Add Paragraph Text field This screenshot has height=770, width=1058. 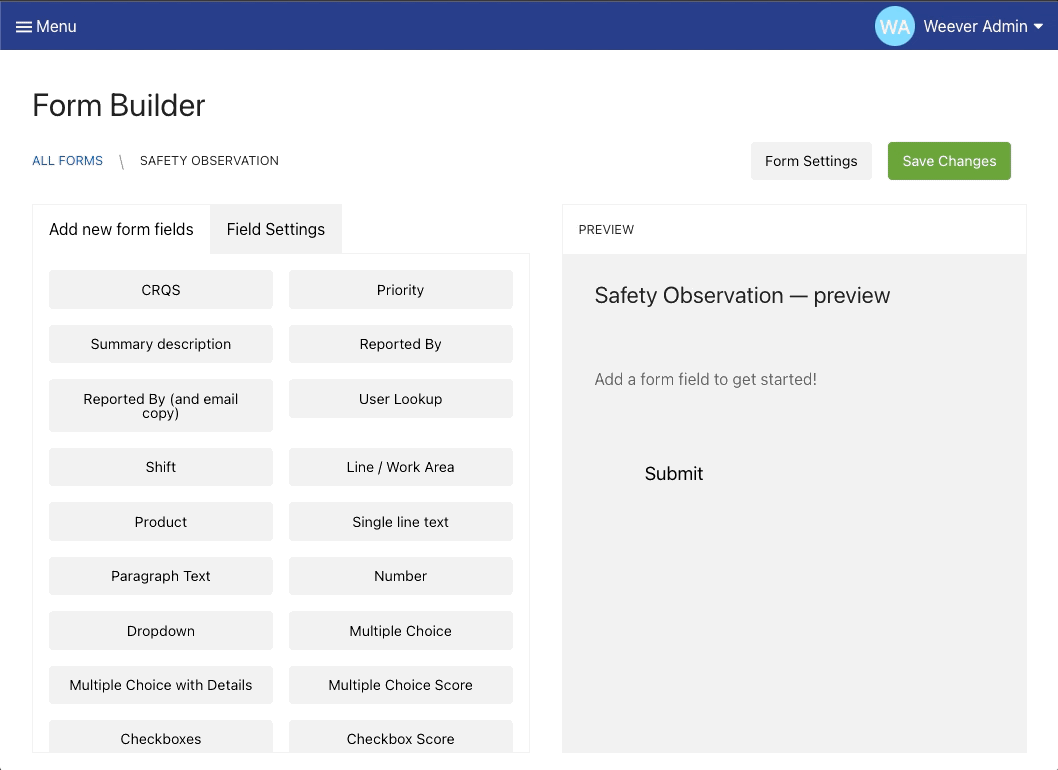point(161,576)
